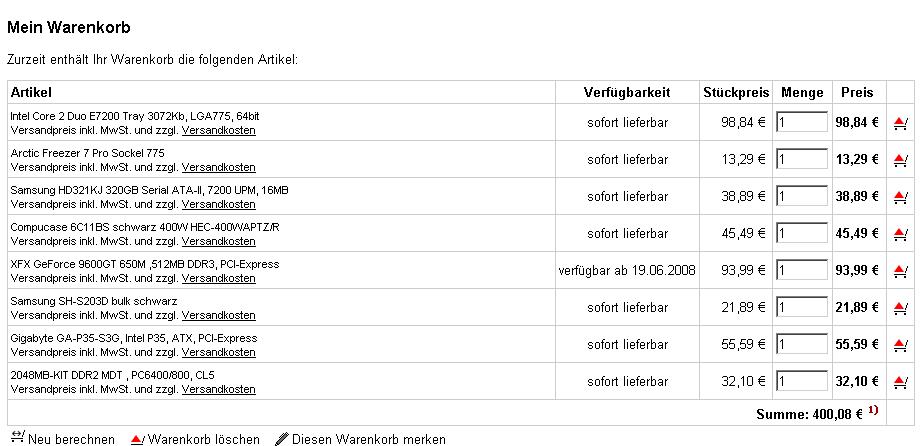Remove Intel Core 2 Duo E7200 from cart
This screenshot has height=446, width=923.
pos(900,123)
